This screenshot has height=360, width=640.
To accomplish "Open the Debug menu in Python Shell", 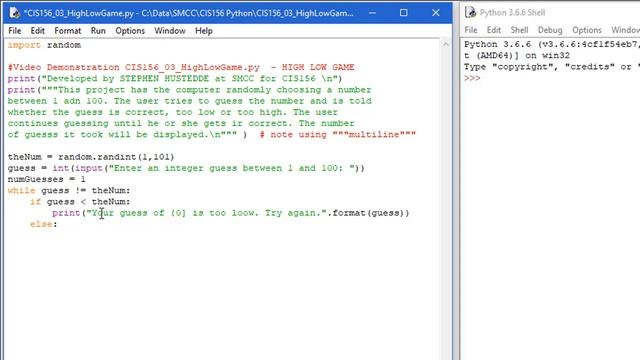I will [550, 30].
